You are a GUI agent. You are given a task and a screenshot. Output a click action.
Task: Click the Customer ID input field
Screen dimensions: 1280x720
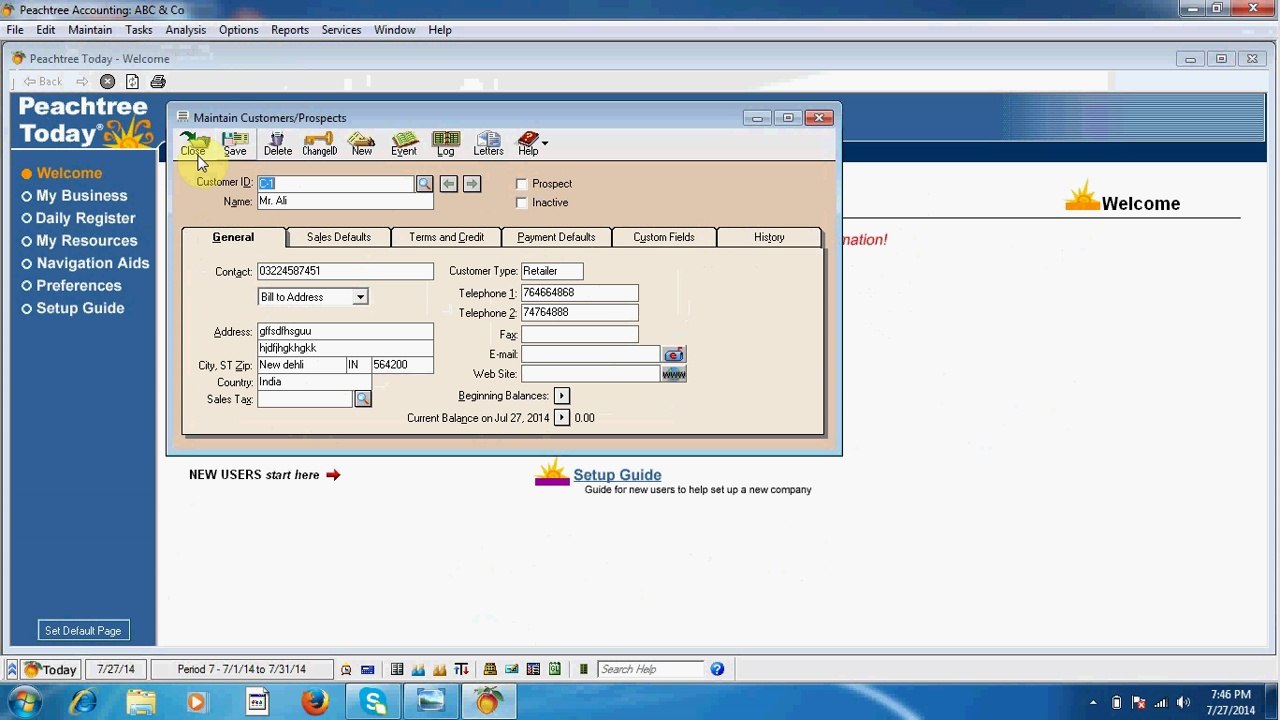click(x=335, y=183)
